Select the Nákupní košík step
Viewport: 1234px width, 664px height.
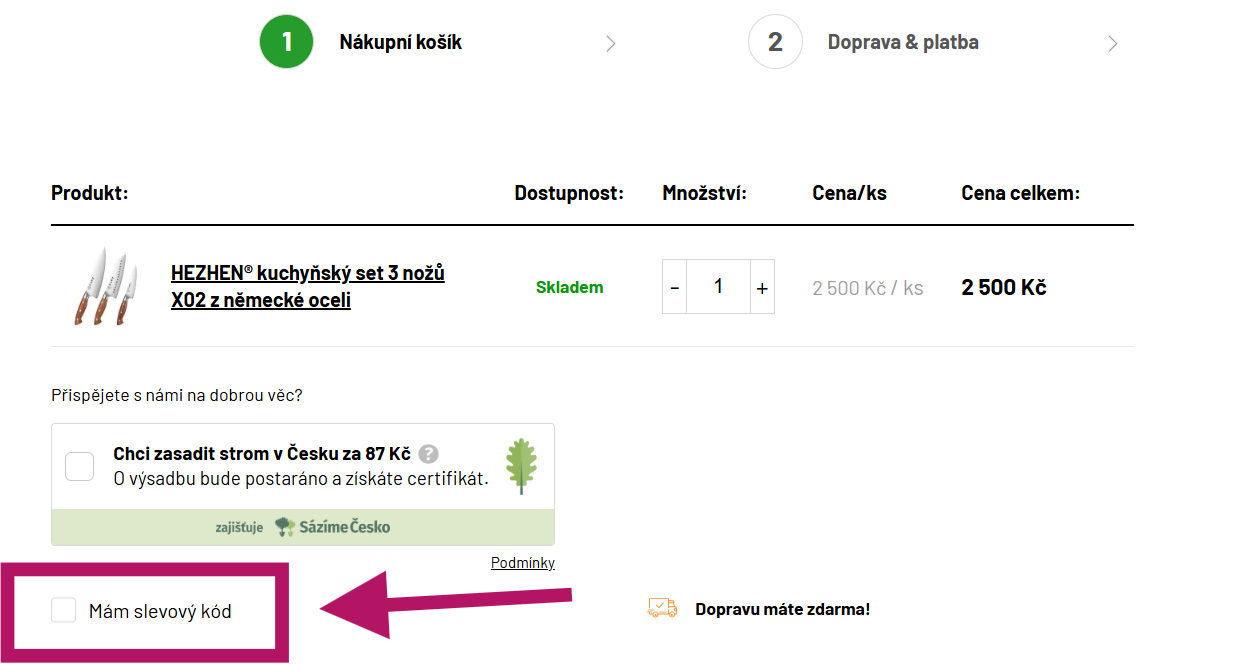(400, 42)
